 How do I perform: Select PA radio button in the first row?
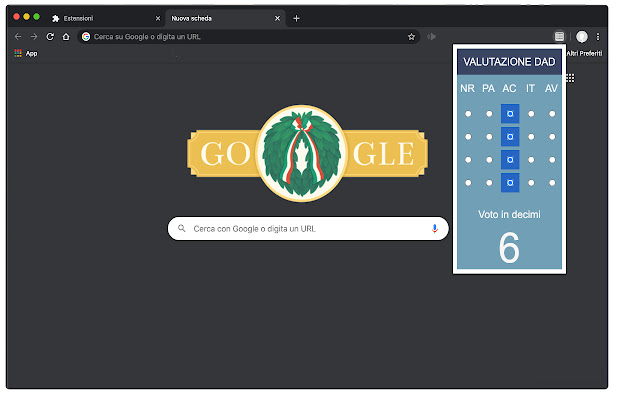point(489,114)
